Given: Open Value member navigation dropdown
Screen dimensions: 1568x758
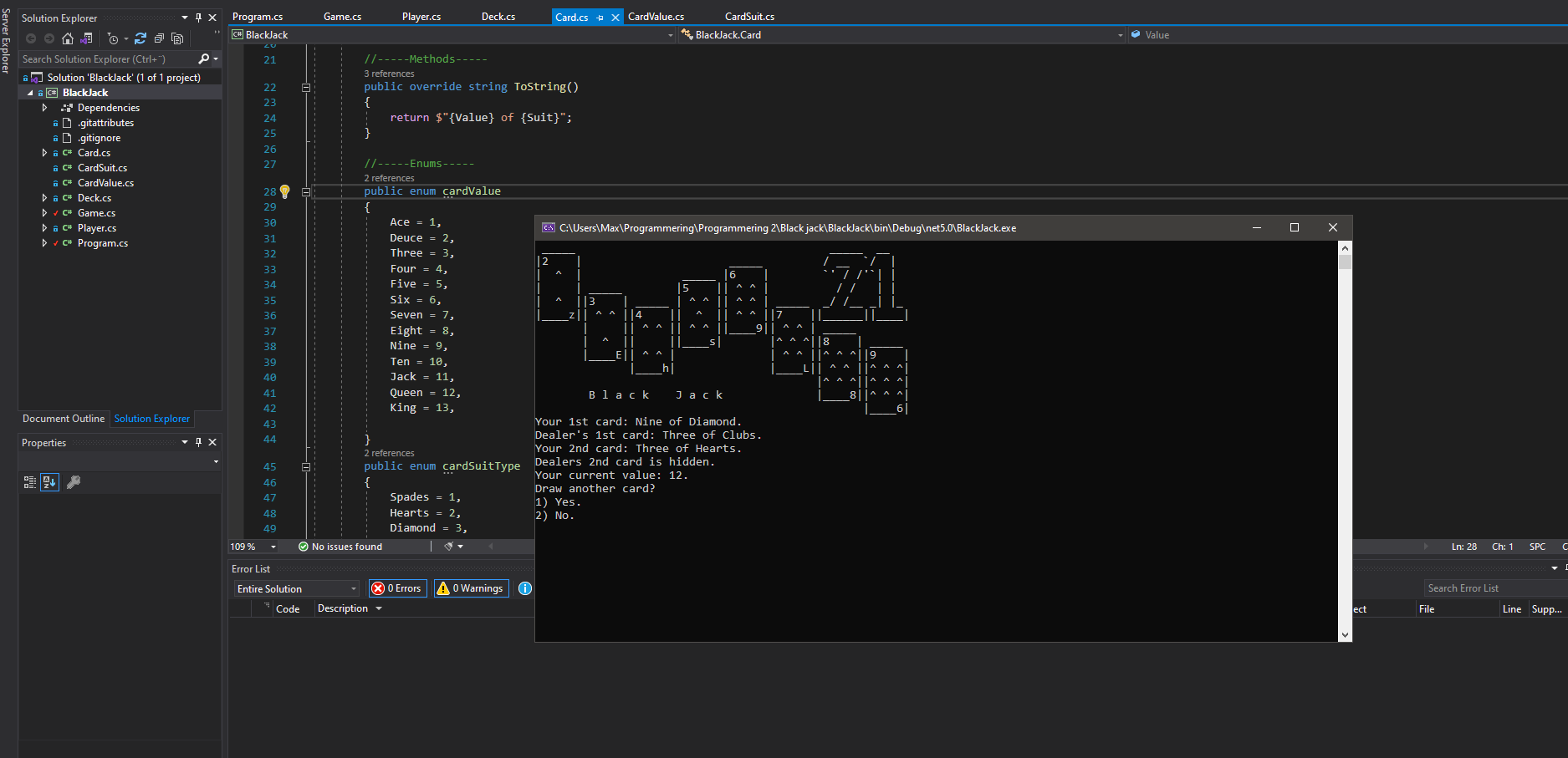Looking at the screenshot, I should 1347,35.
